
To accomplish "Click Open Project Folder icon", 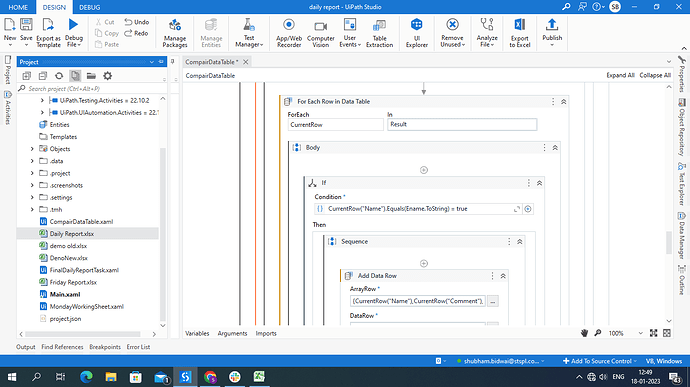I will click(91, 76).
